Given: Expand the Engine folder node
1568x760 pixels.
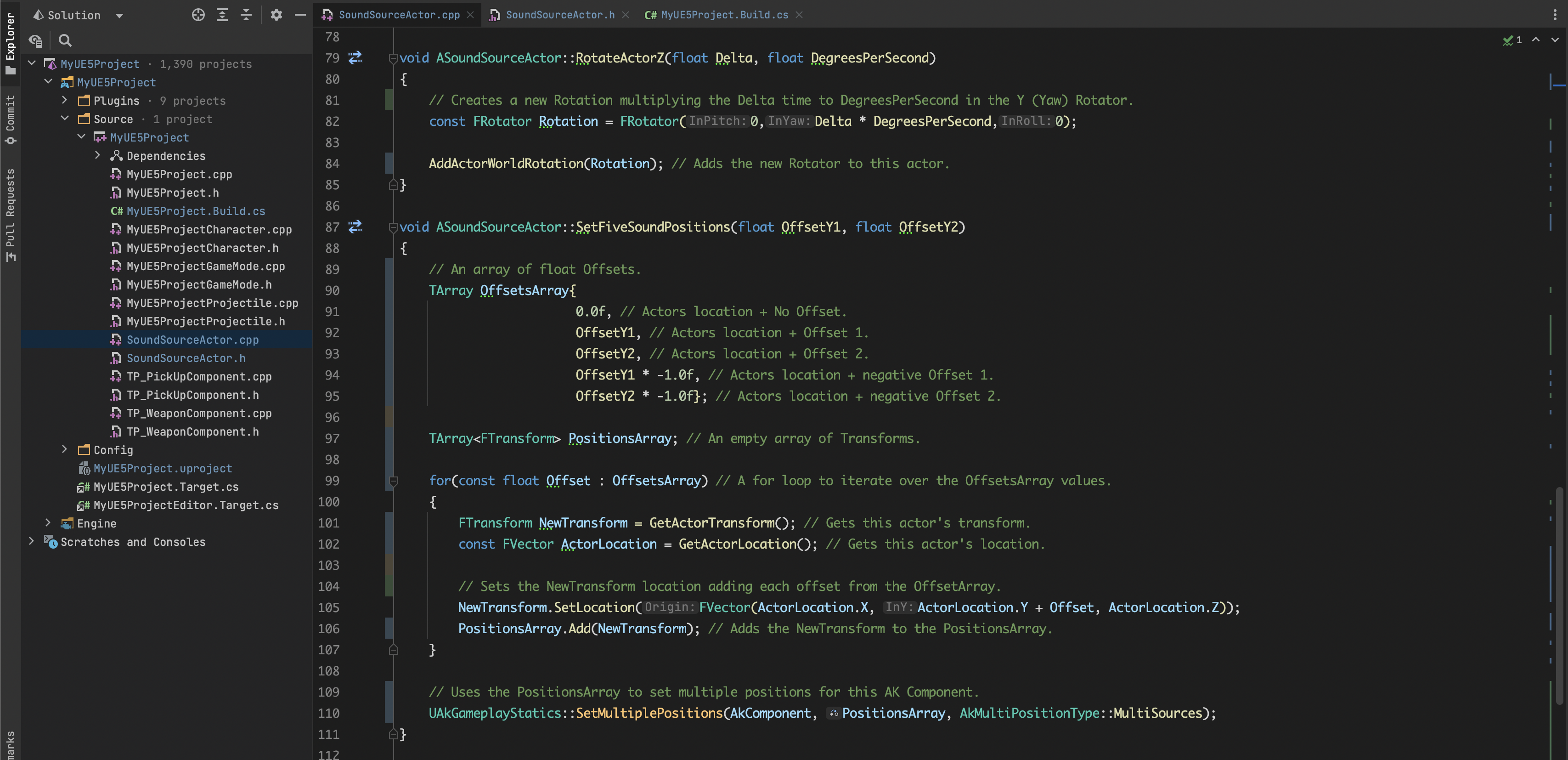Looking at the screenshot, I should pyautogui.click(x=48, y=523).
